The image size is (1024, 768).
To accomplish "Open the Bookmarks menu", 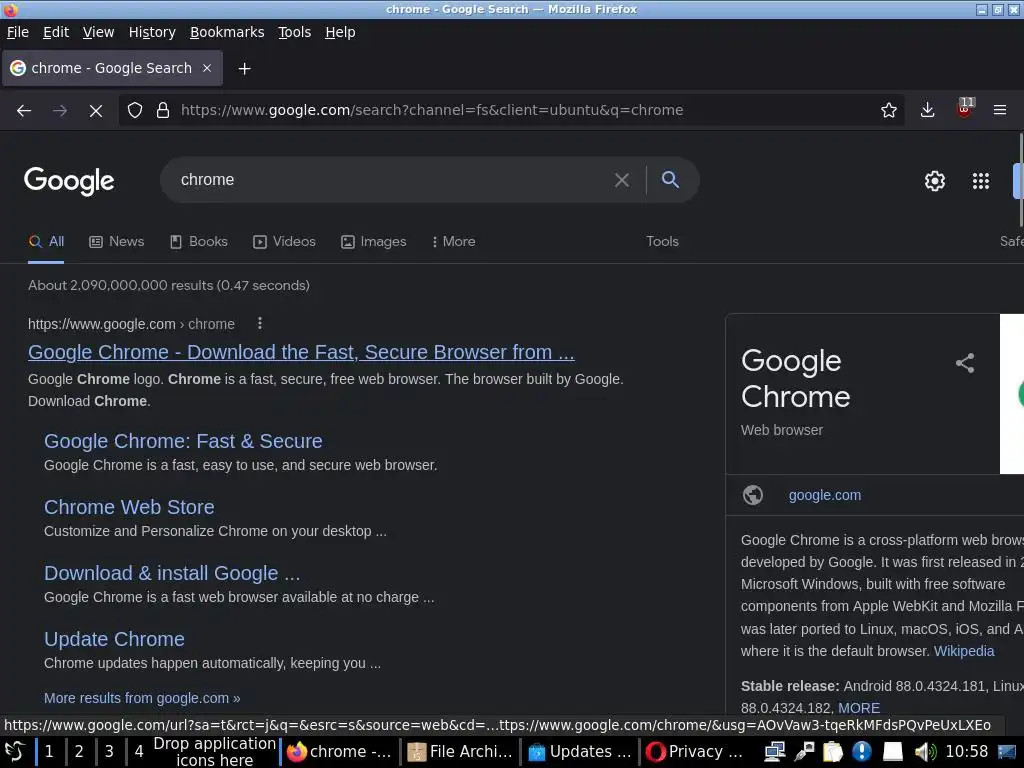I will 227,32.
